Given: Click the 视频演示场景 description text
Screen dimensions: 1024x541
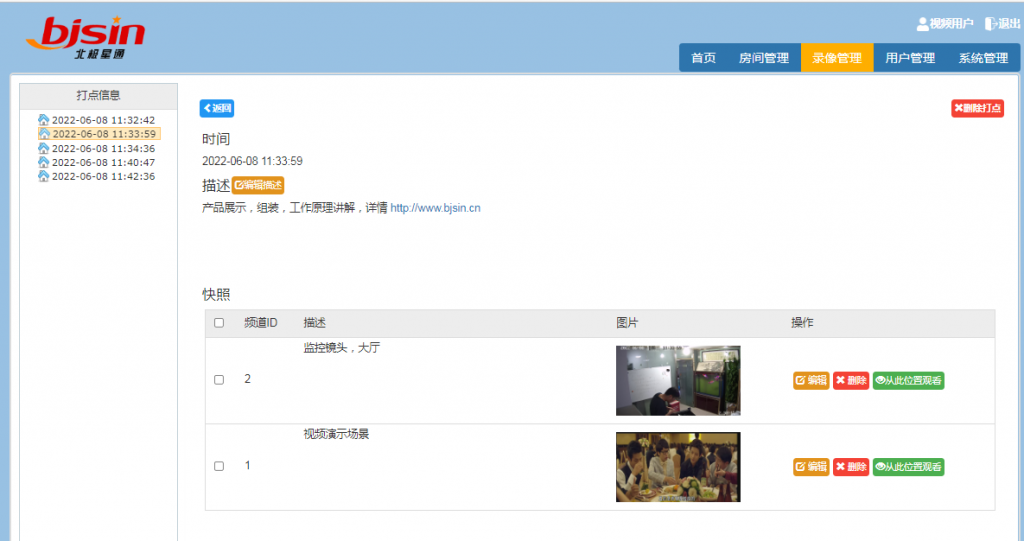Looking at the screenshot, I should (336, 434).
